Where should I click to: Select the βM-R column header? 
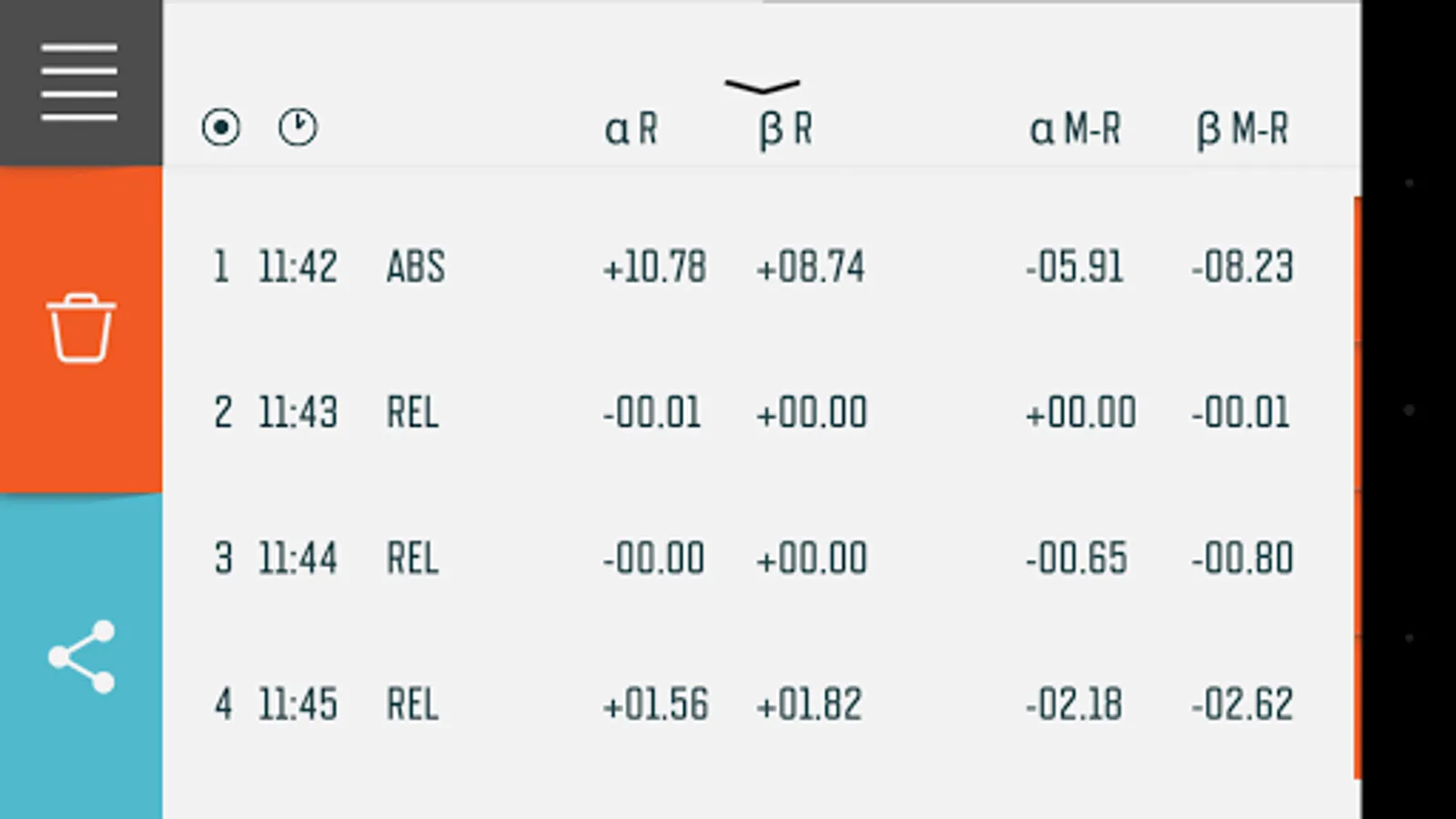1242,128
